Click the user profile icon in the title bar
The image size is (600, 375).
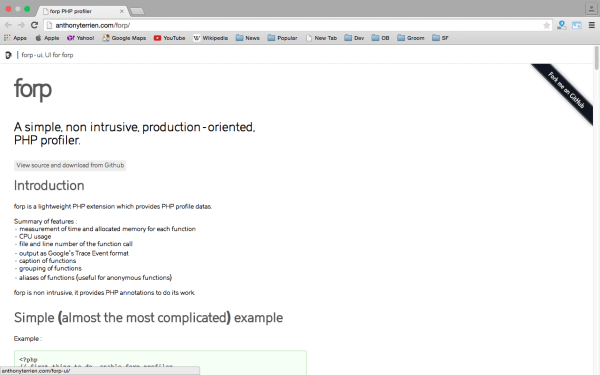[591, 8]
